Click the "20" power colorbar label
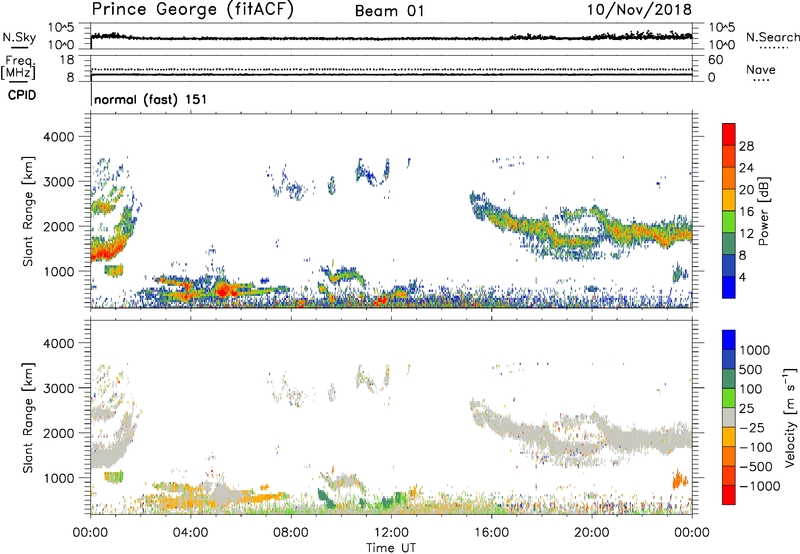The width and height of the screenshot is (800, 554). tap(746, 190)
